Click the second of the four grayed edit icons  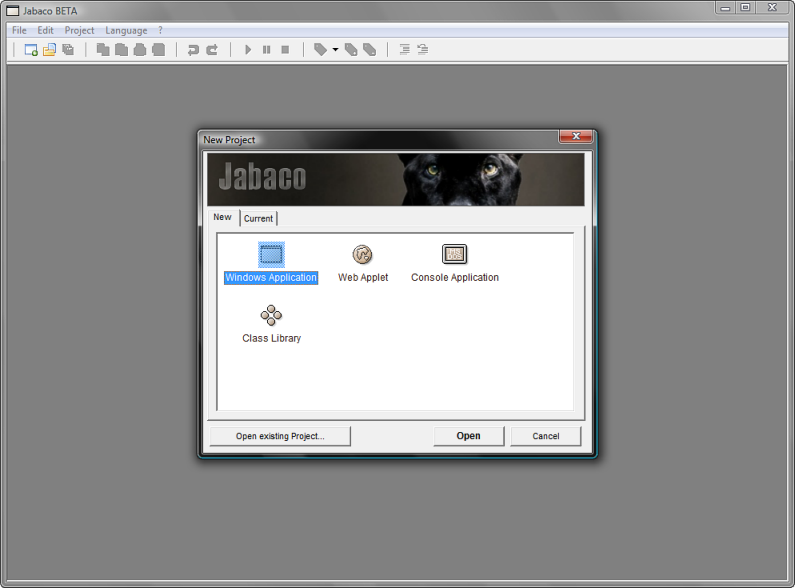tap(122, 50)
